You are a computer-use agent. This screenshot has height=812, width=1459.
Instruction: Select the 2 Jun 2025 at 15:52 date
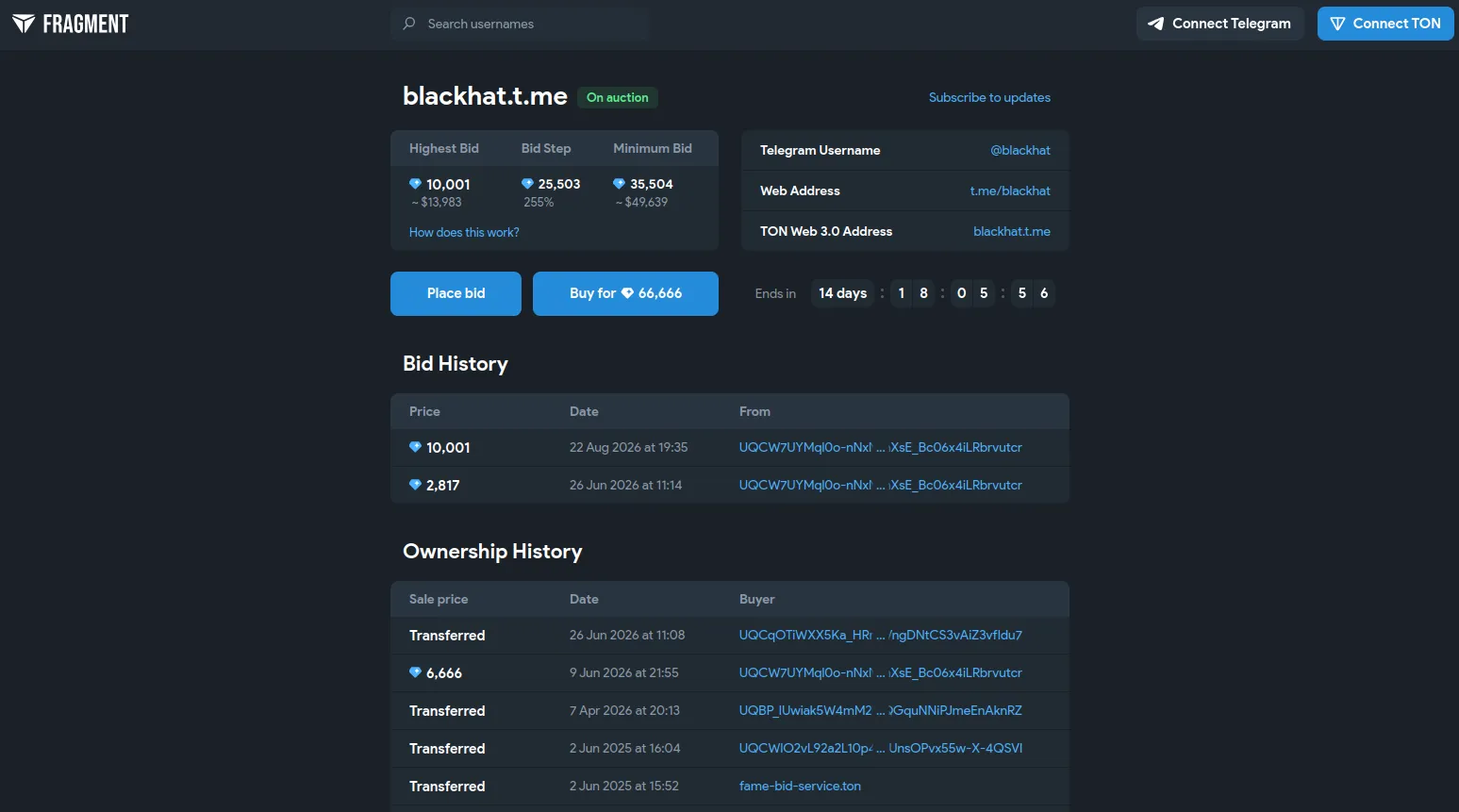click(624, 786)
